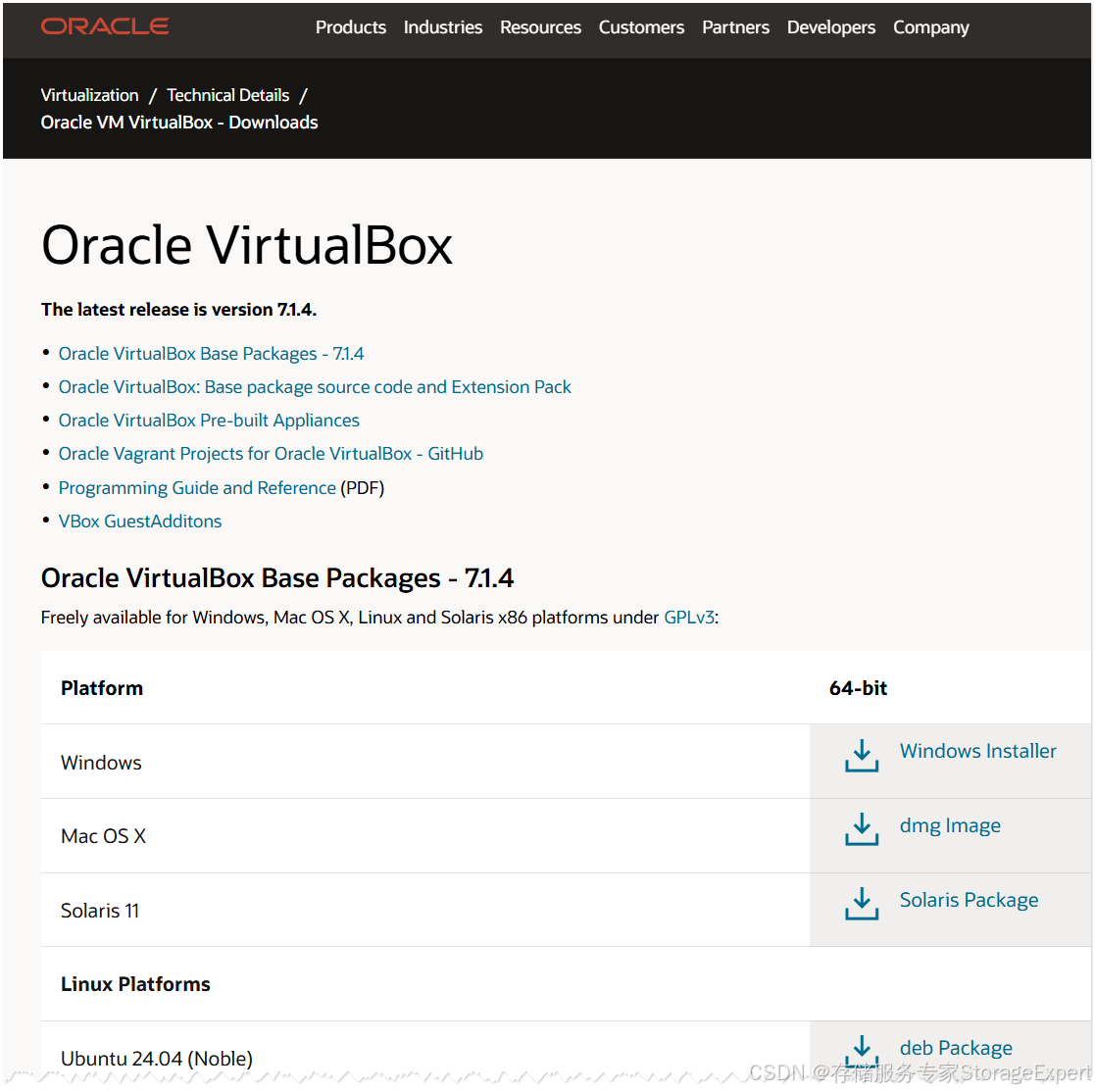Image resolution: width=1095 pixels, height=1092 pixels.
Task: Click the latest release is version 7.1.4 text
Action: (x=178, y=310)
